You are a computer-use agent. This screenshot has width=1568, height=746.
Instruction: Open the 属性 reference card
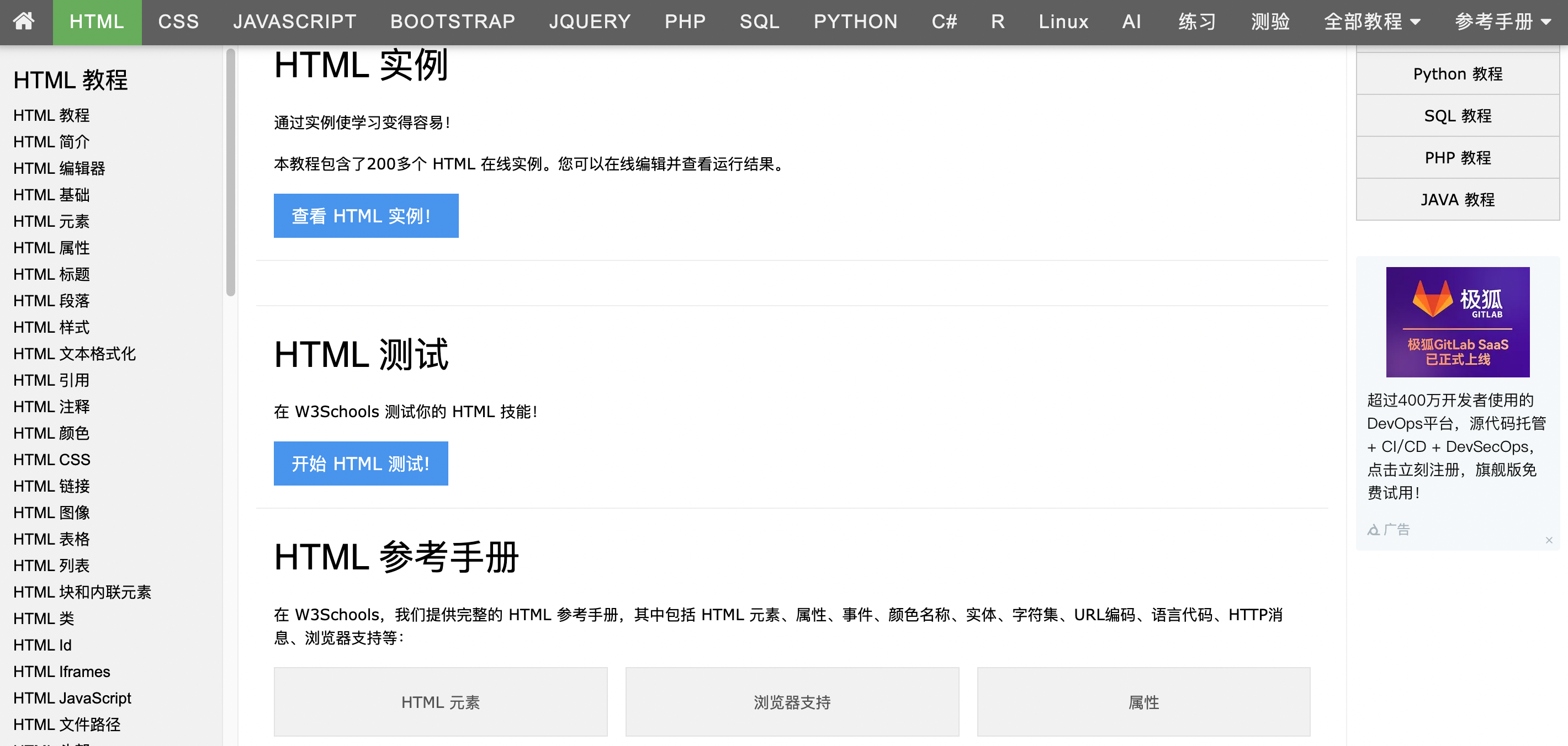point(1144,702)
